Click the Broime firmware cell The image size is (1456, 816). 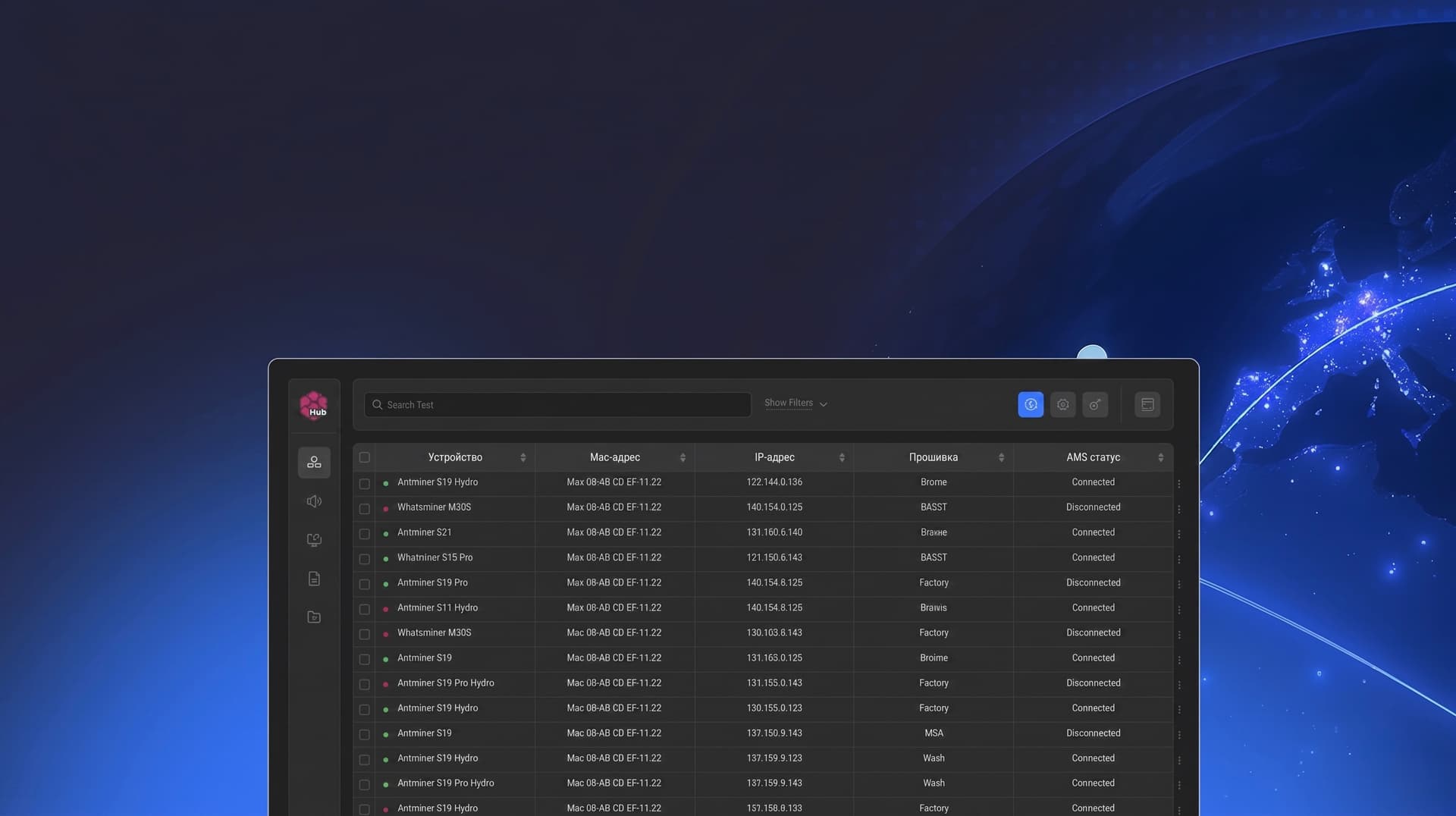click(934, 658)
